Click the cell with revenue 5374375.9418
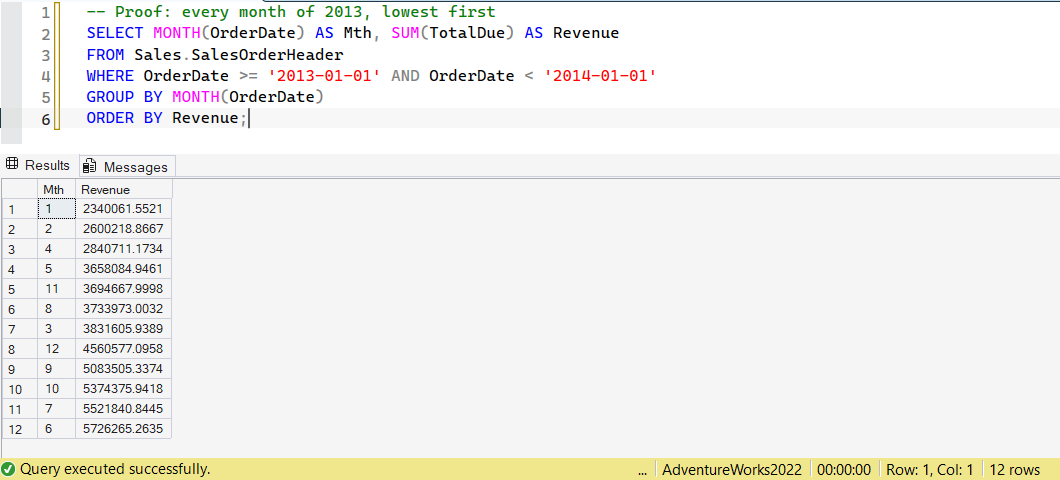 pyautogui.click(x=123, y=389)
